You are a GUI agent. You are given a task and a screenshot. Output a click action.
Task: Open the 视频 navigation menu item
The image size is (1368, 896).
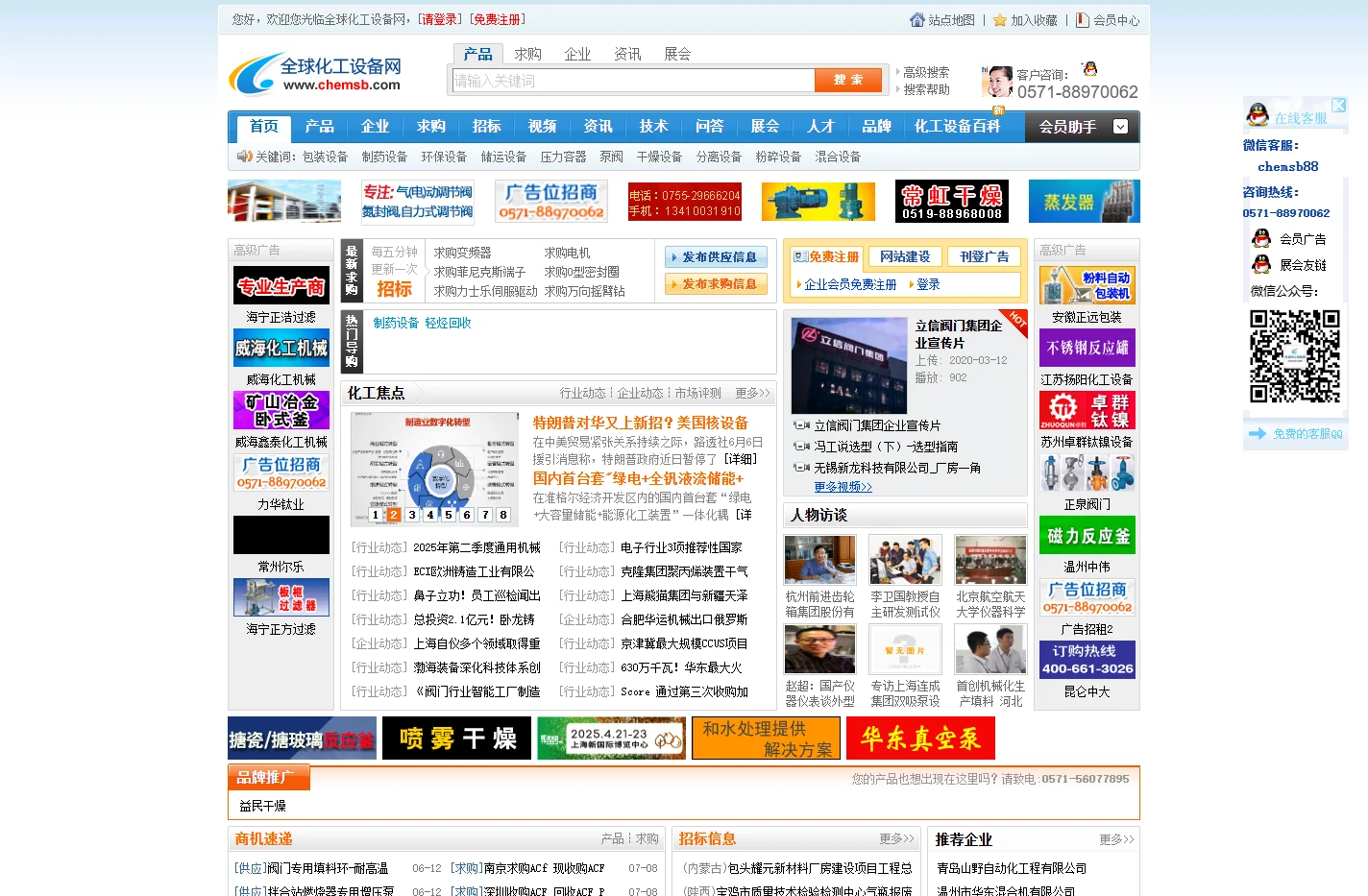tap(543, 127)
